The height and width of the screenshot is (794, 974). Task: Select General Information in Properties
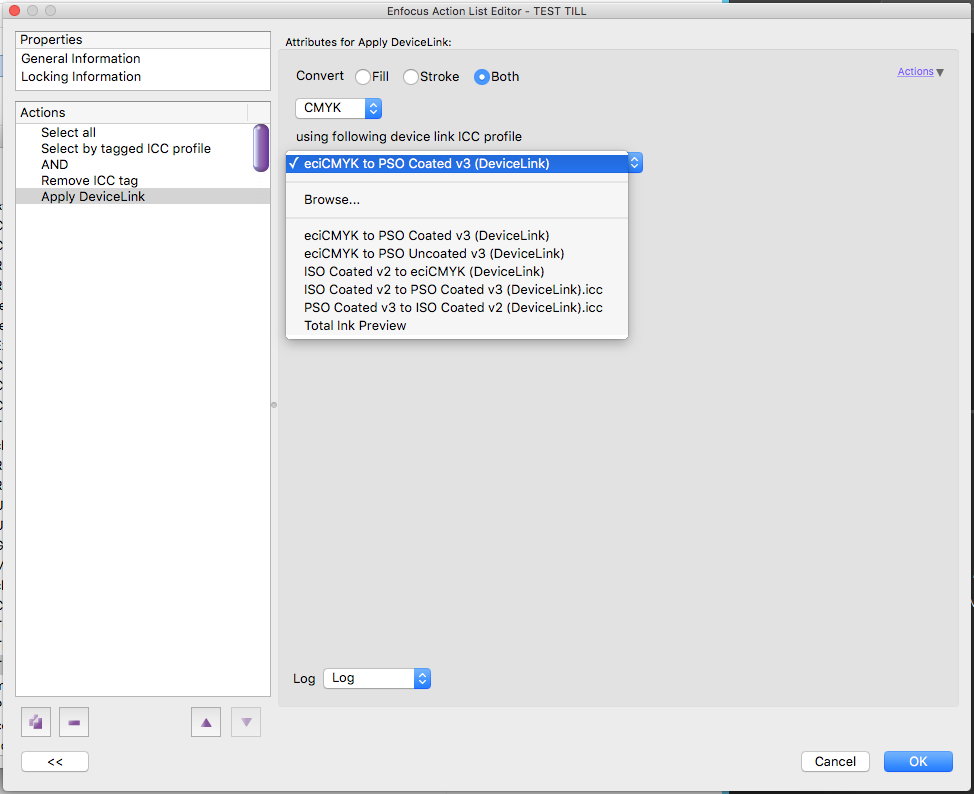click(143, 58)
